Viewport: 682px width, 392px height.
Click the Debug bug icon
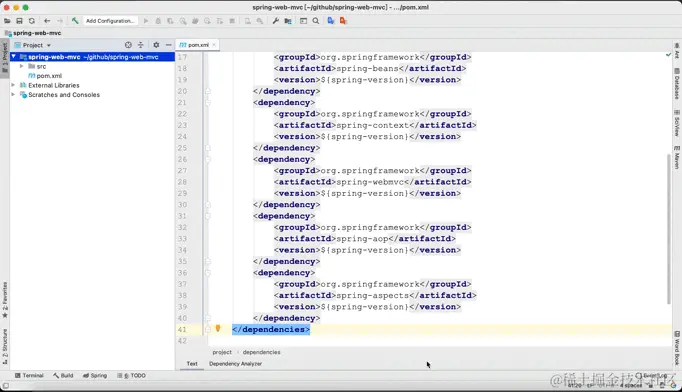click(x=158, y=21)
